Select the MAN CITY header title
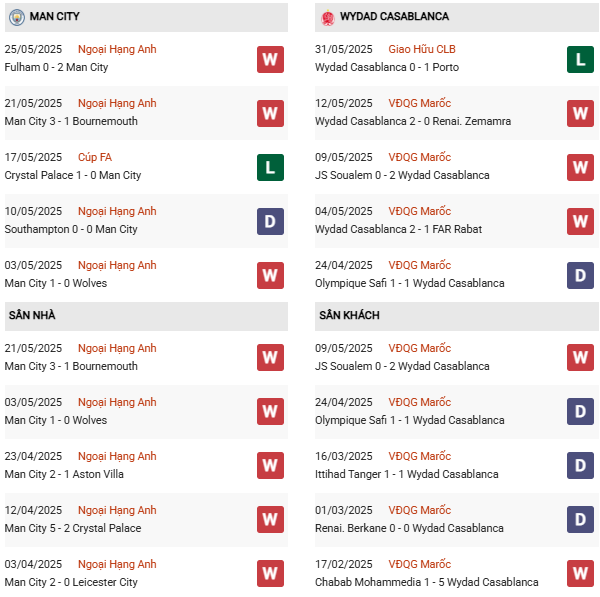The image size is (600, 597). coord(55,17)
